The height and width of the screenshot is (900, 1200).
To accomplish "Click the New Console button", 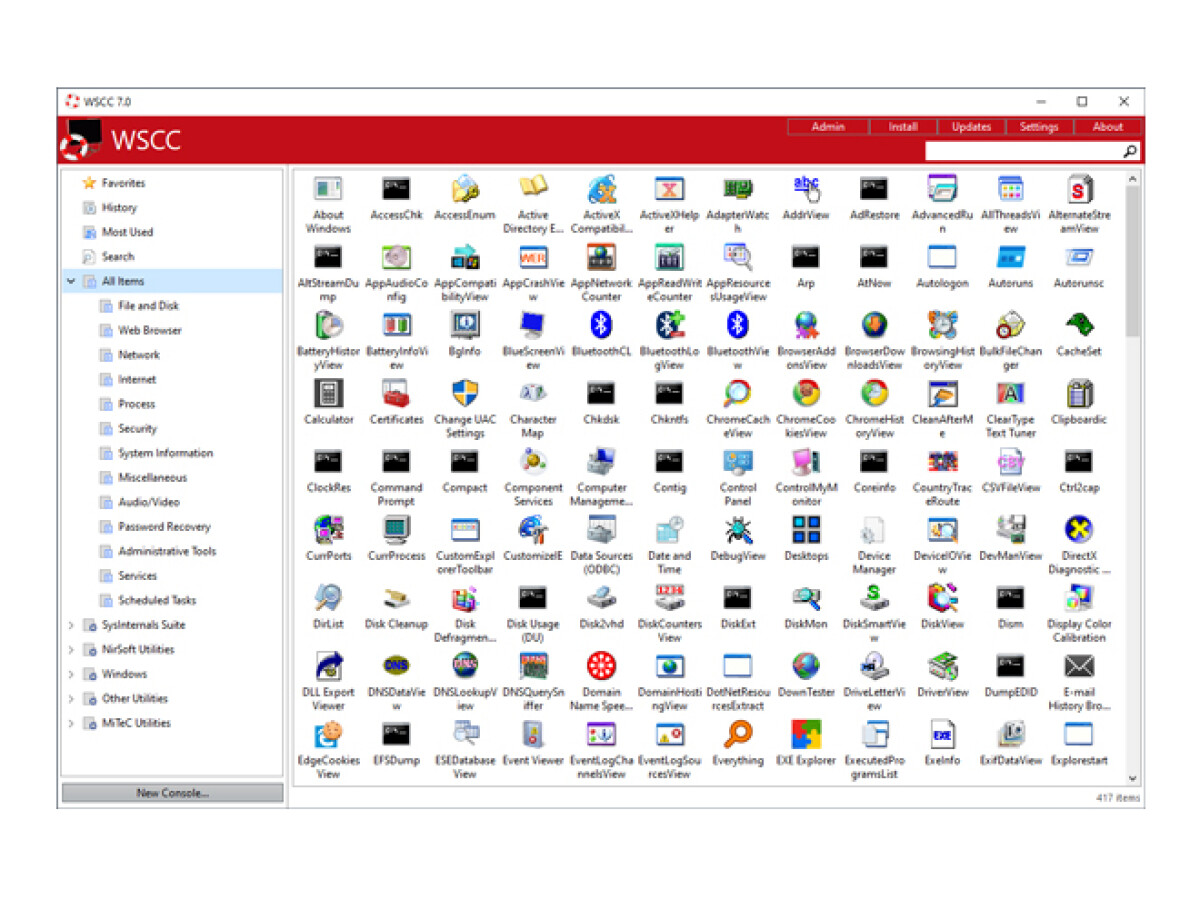I will pyautogui.click(x=172, y=793).
